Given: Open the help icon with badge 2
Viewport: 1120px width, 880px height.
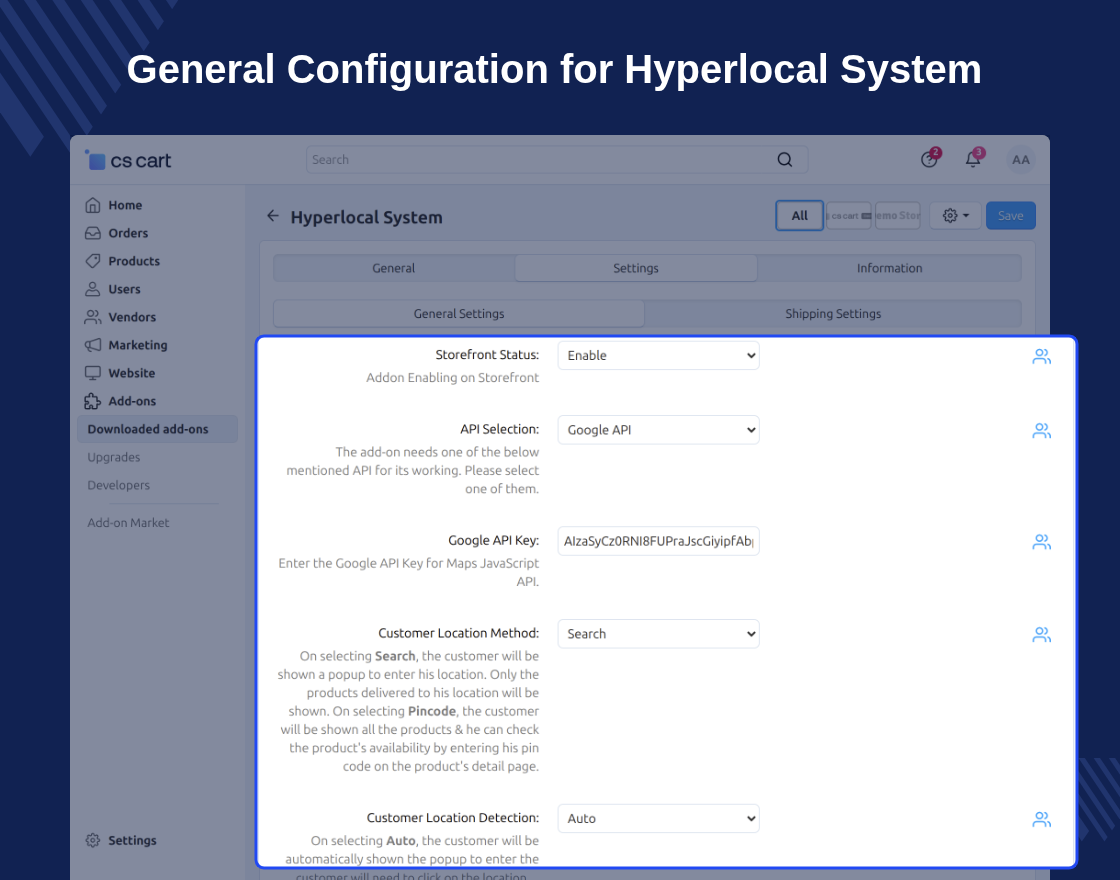Looking at the screenshot, I should point(929,159).
